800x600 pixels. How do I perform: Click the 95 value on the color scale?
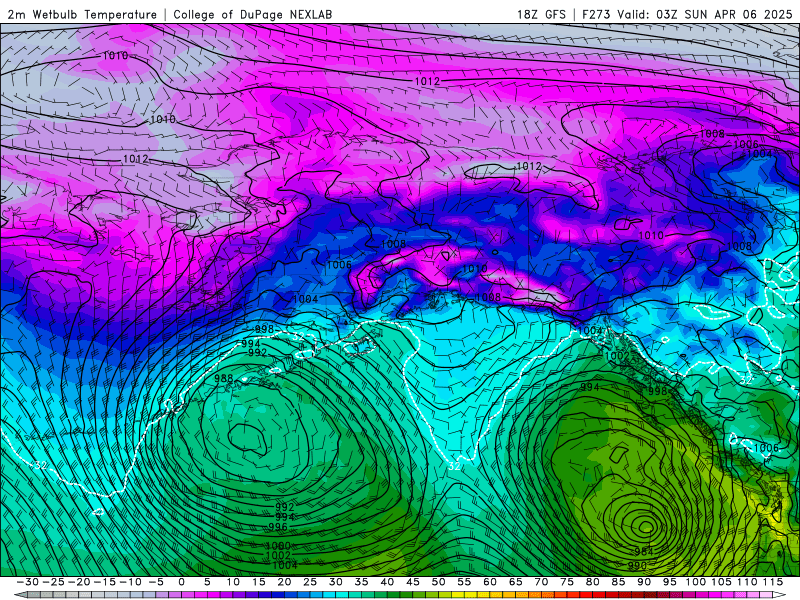coord(669,582)
